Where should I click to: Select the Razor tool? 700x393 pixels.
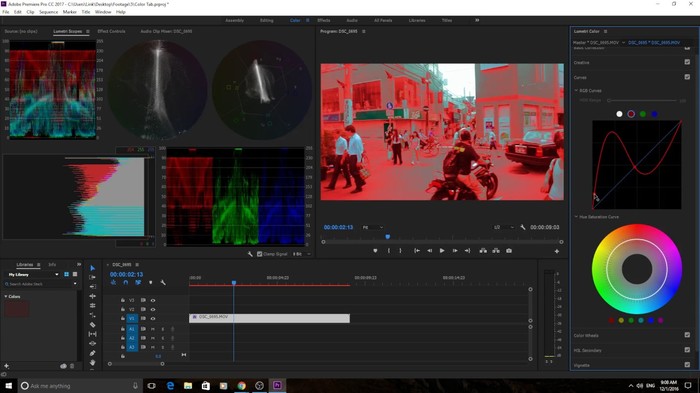(92, 324)
